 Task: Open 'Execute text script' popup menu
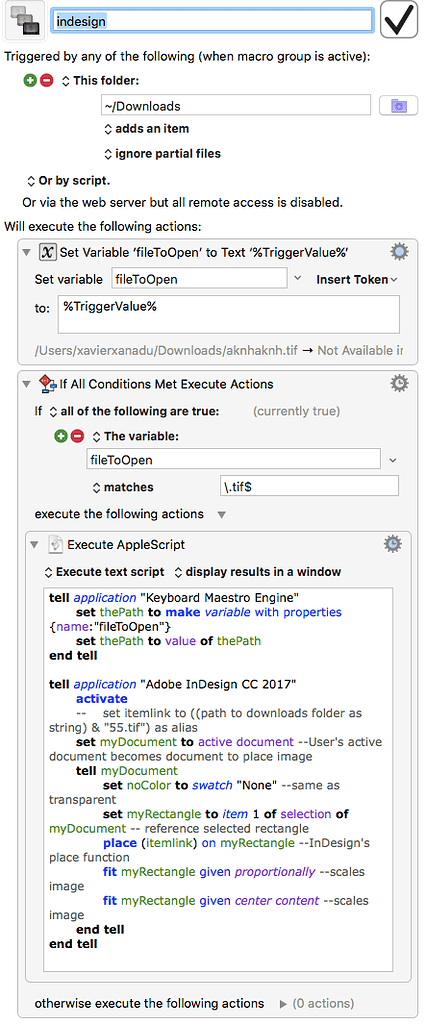click(104, 572)
